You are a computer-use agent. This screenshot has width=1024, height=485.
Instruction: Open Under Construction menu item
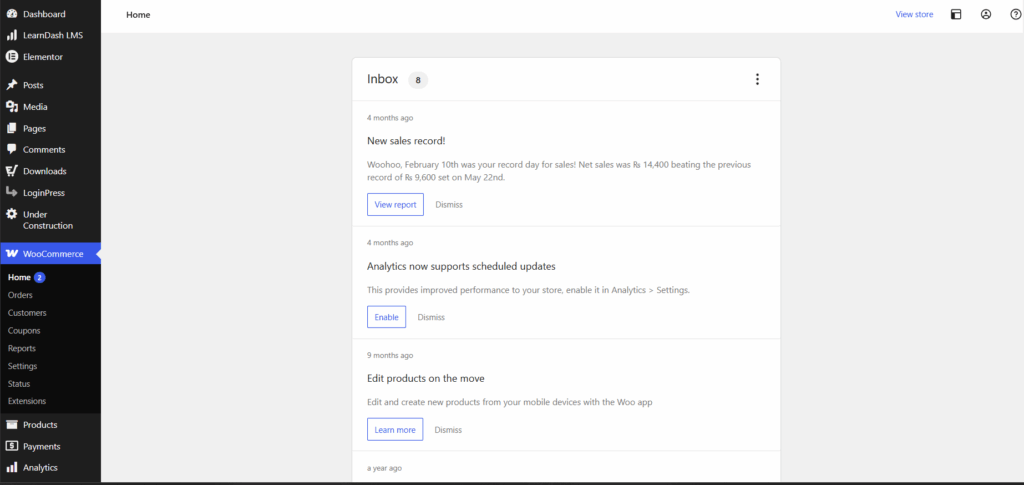(50, 220)
